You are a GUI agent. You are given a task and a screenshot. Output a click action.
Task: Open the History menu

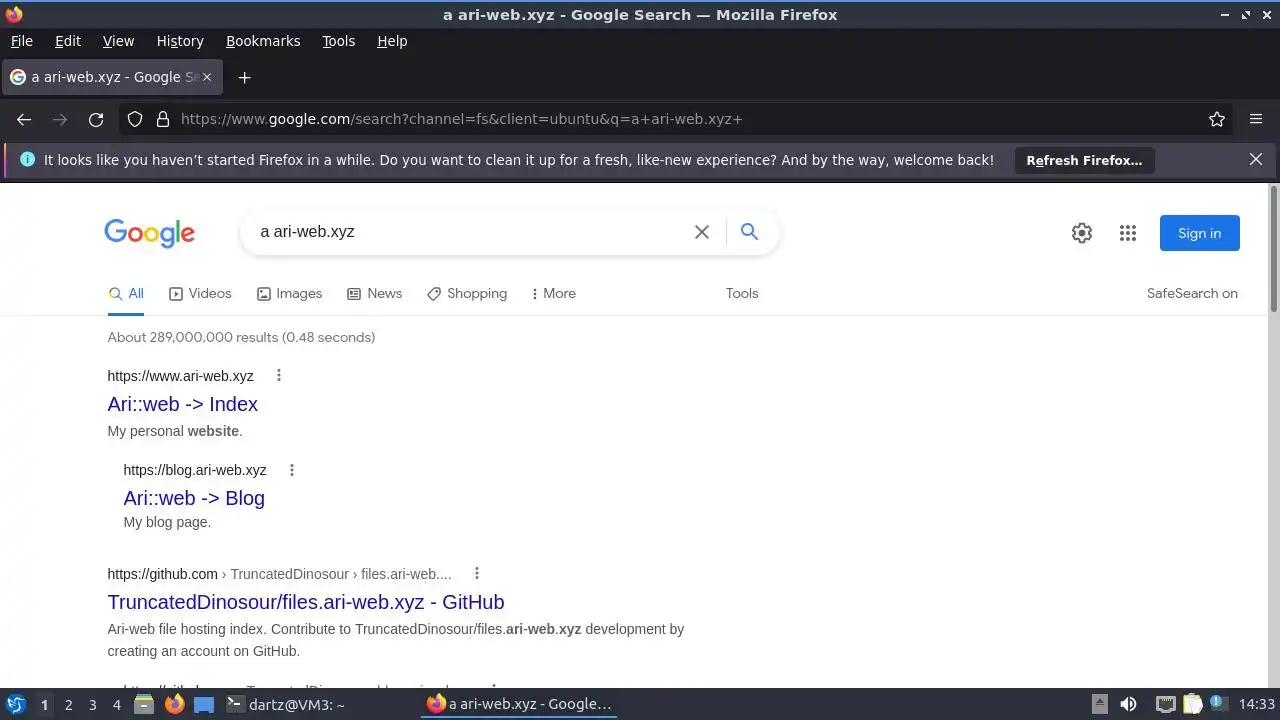[x=180, y=41]
